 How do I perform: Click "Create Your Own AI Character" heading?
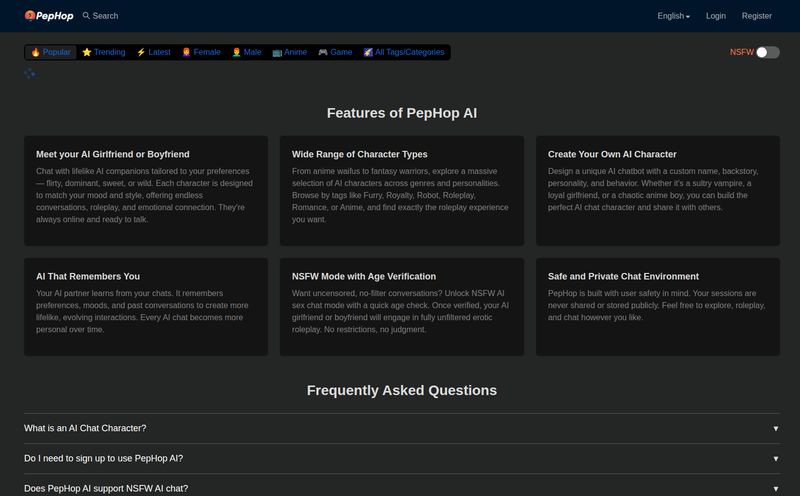[x=612, y=154]
